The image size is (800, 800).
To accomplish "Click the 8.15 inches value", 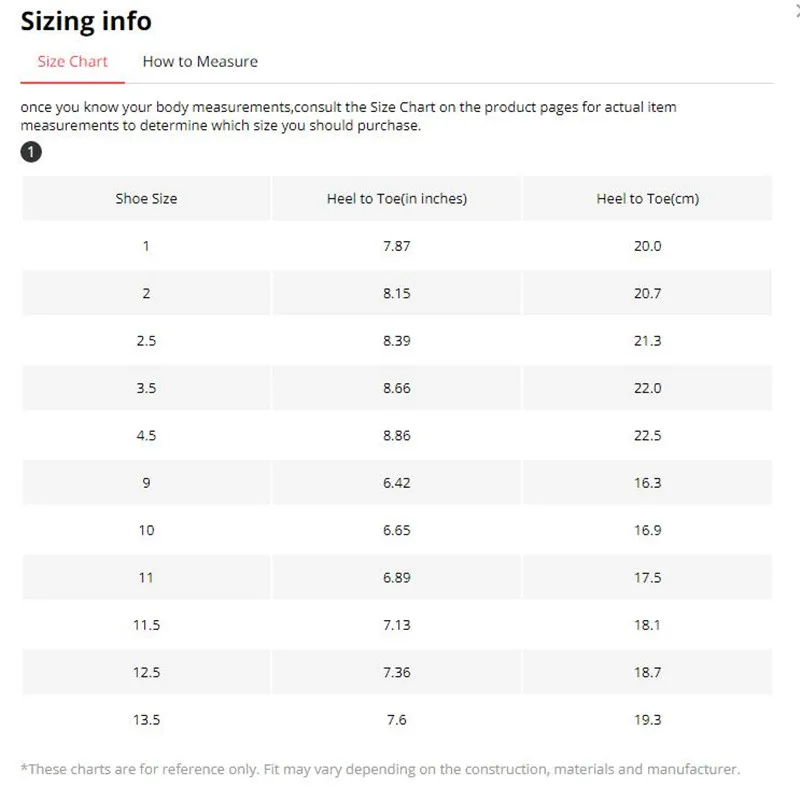I will pyautogui.click(x=396, y=294).
